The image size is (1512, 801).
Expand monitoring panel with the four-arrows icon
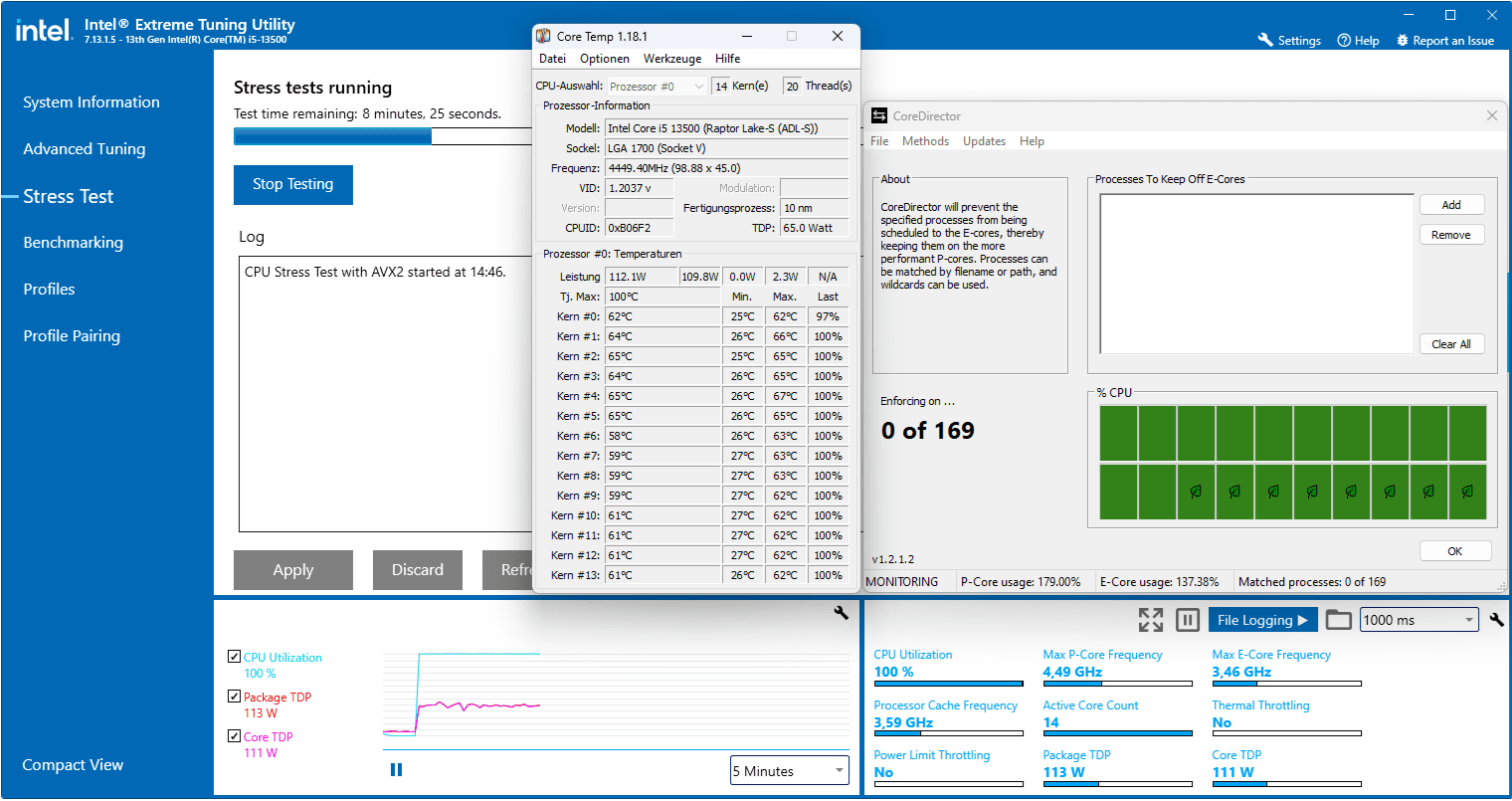point(1151,620)
